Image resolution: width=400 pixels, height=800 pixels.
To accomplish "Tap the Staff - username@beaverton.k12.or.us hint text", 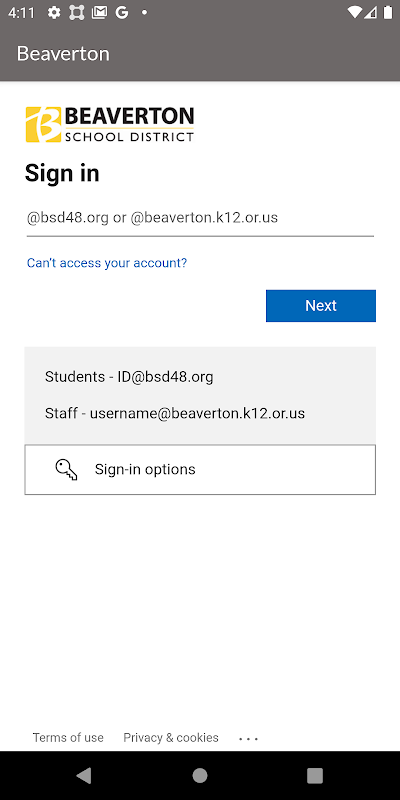I will point(175,413).
